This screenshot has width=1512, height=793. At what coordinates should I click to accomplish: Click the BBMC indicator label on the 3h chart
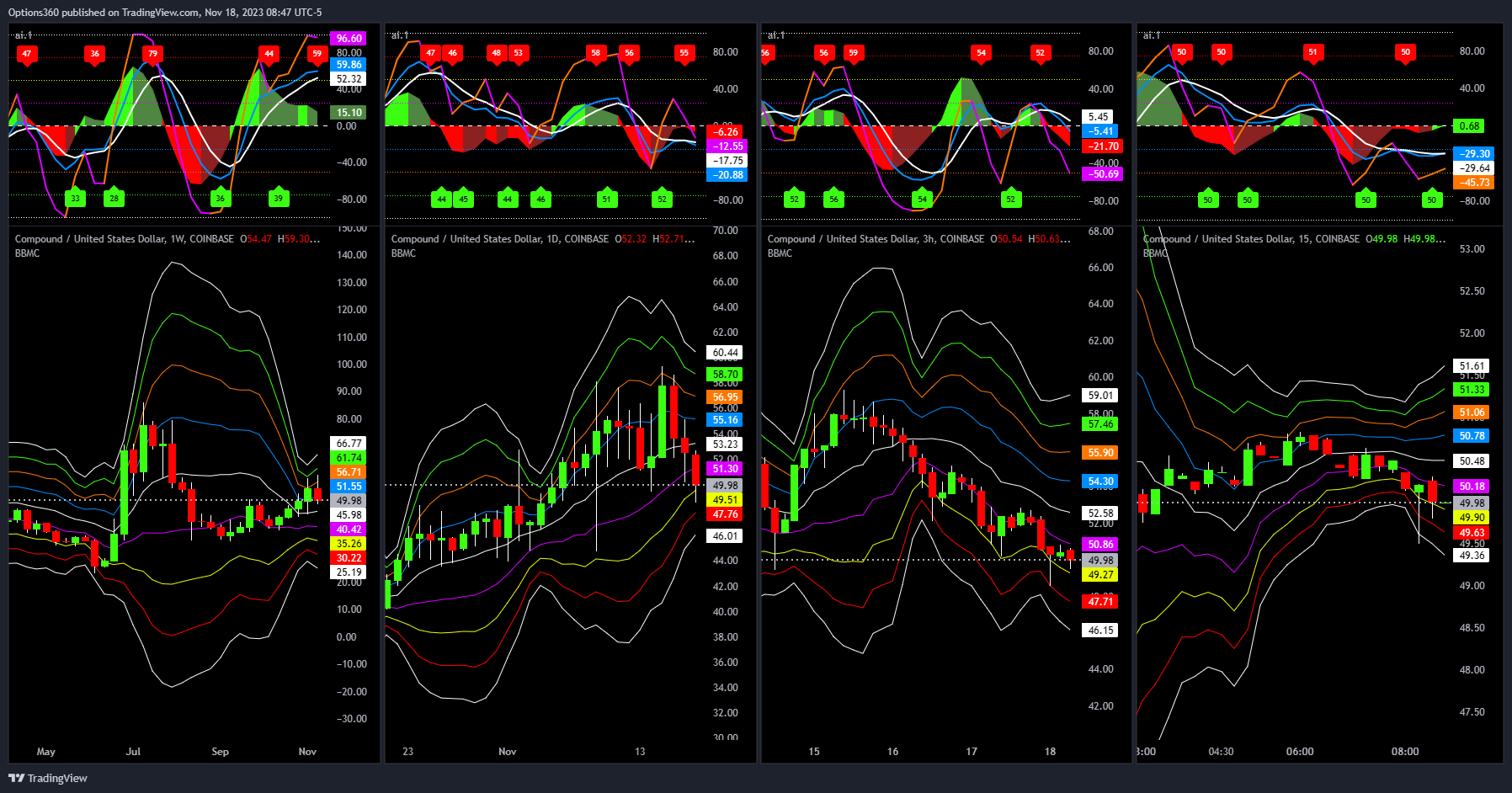(x=780, y=253)
